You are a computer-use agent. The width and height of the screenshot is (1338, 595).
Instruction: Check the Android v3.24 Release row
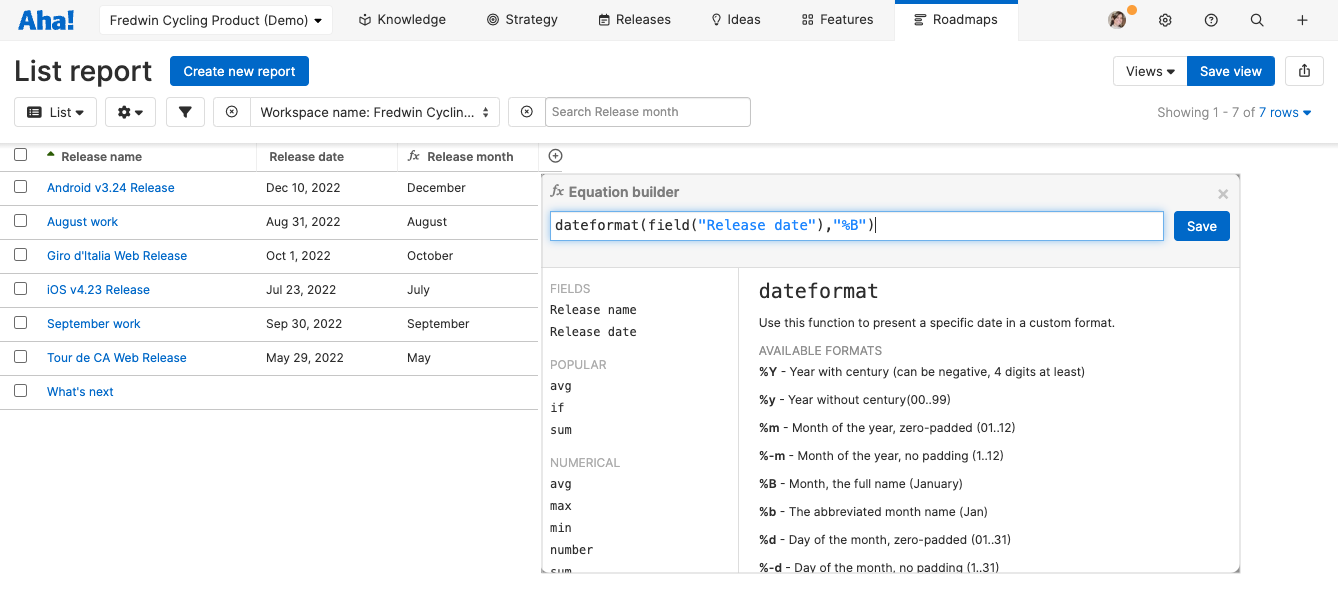21,187
